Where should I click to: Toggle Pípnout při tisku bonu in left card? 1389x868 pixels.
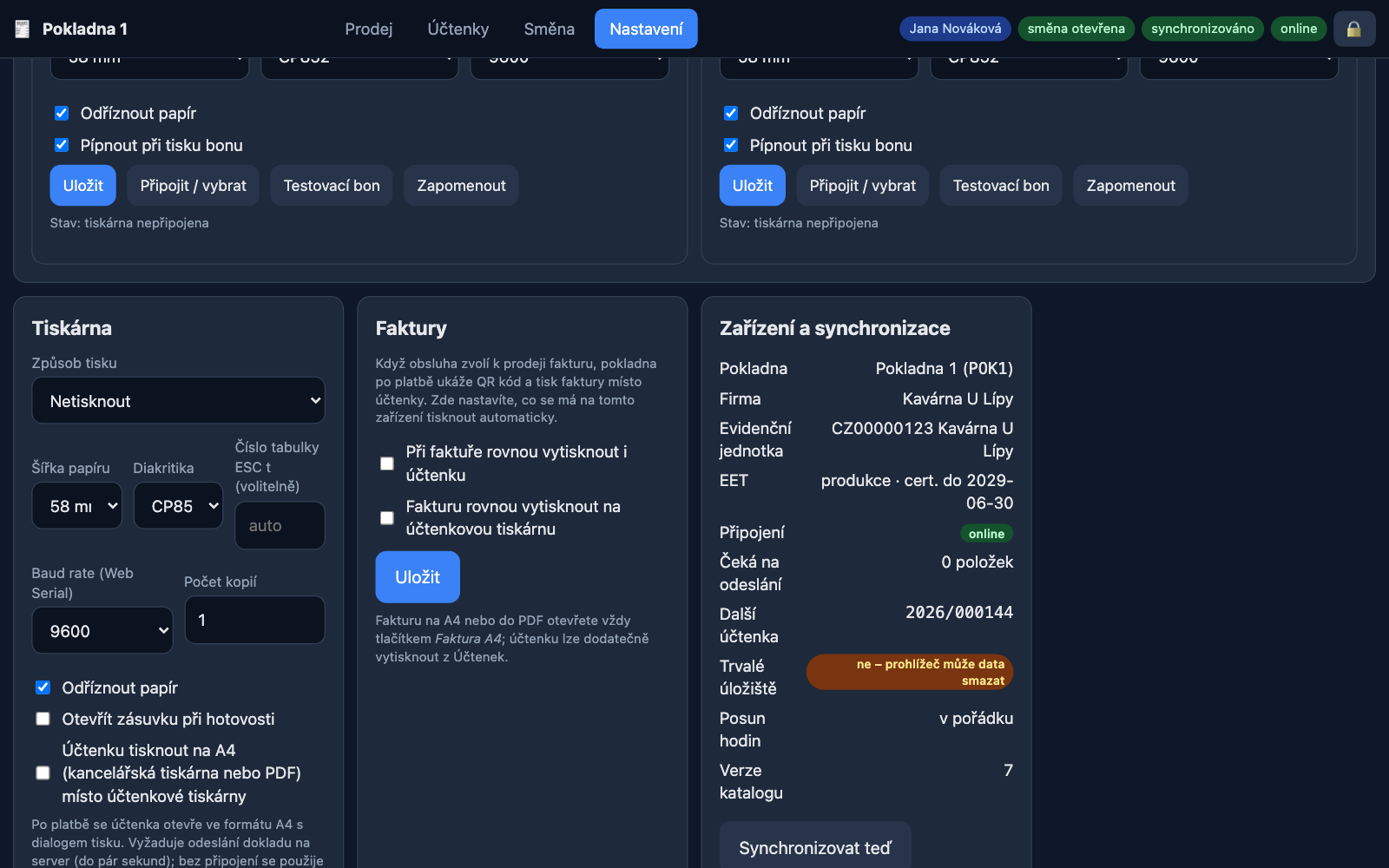[62, 145]
